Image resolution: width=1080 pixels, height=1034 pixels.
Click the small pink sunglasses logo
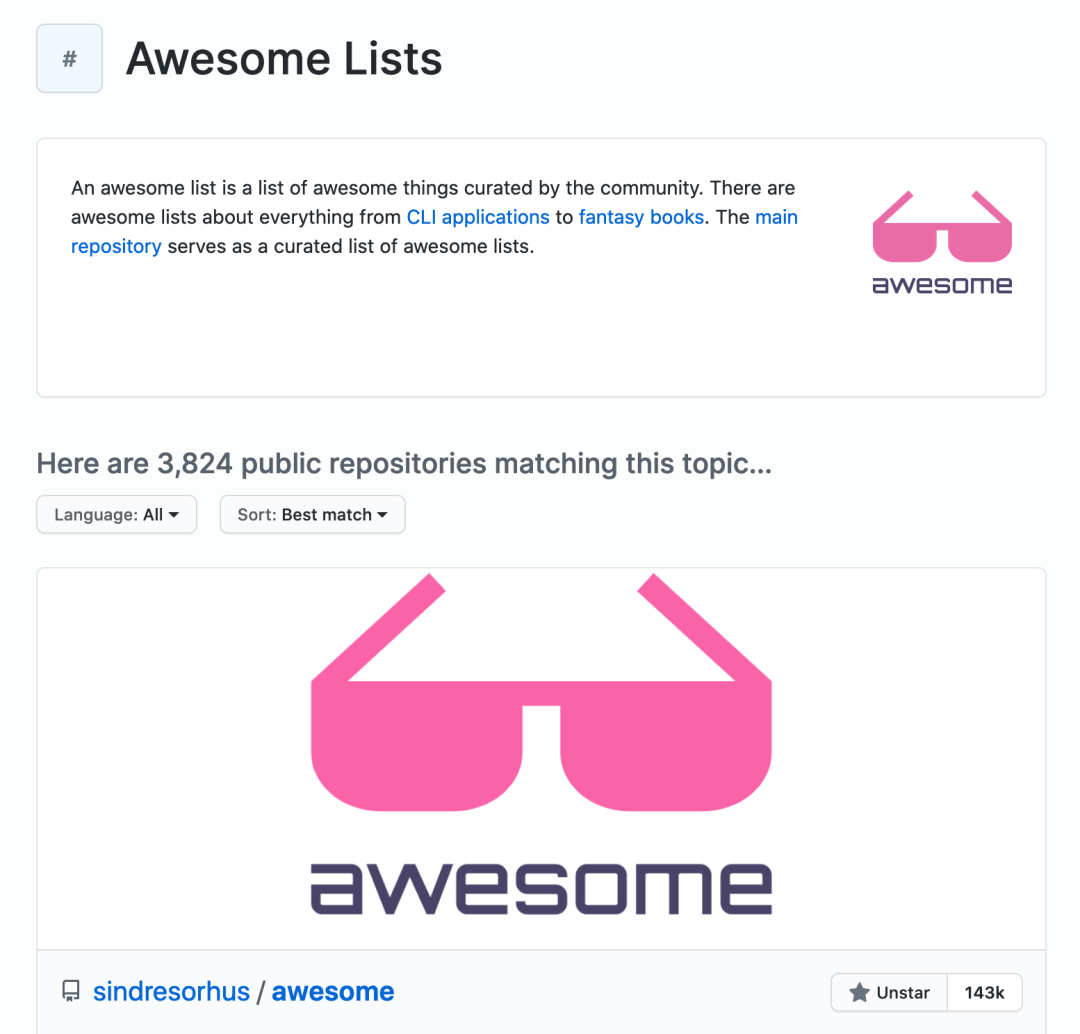coord(942,227)
